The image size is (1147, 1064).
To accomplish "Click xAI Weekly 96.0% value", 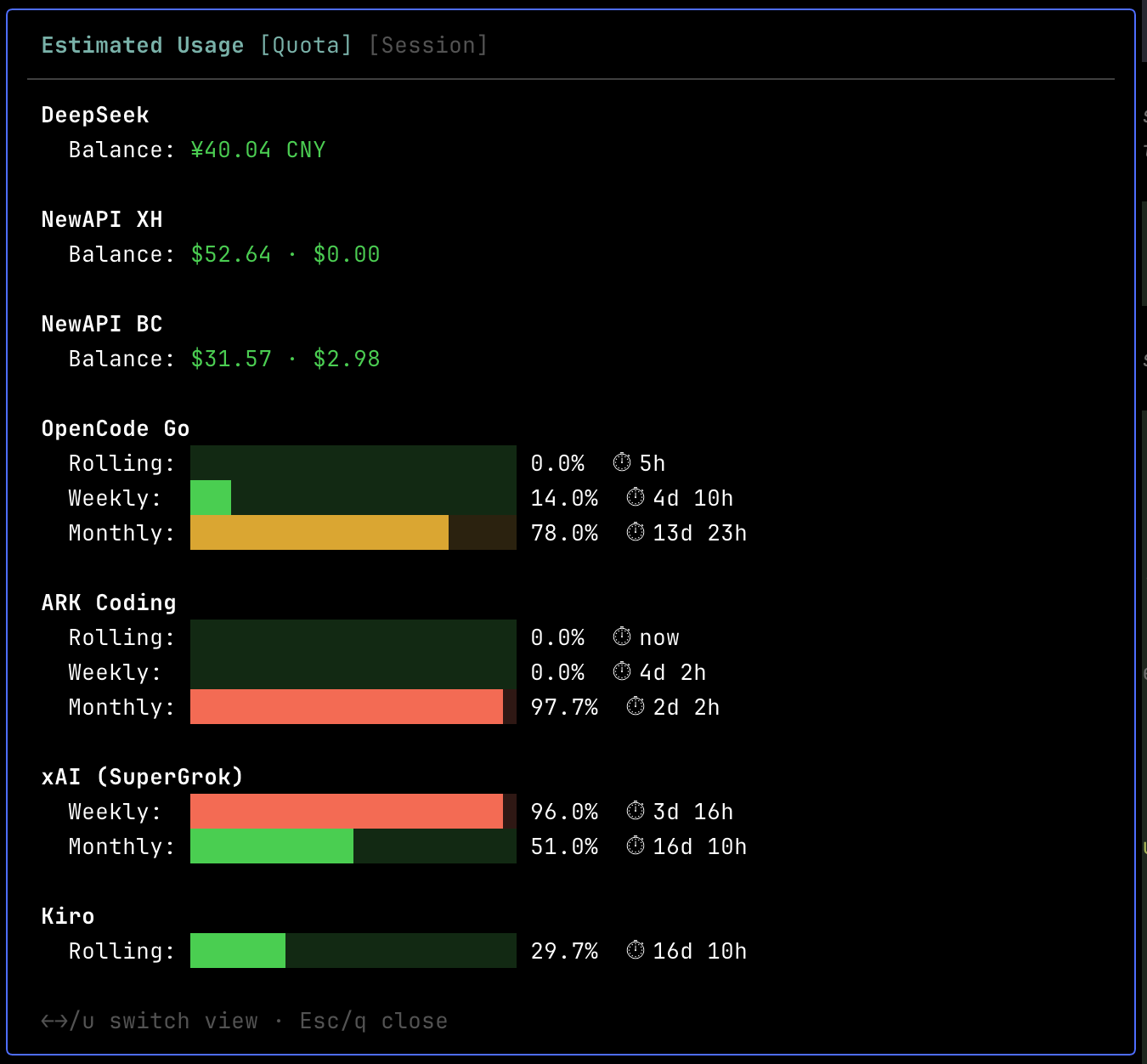I will click(564, 812).
